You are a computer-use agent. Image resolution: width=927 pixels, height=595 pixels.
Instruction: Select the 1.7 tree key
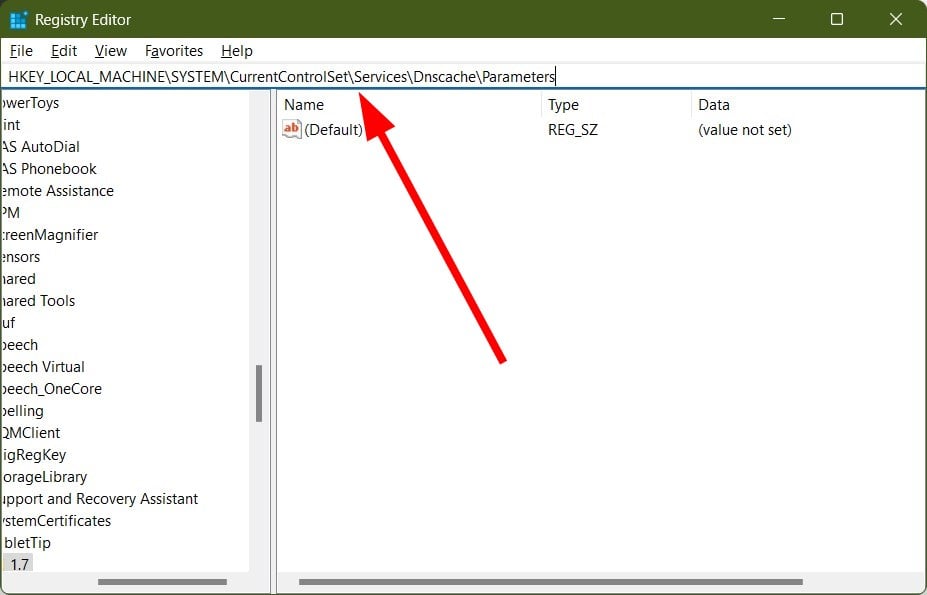(x=19, y=564)
